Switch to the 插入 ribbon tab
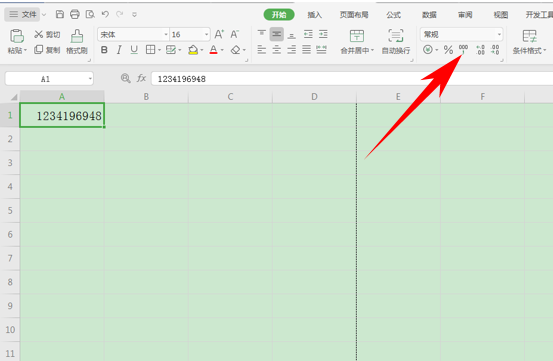 pyautogui.click(x=314, y=15)
